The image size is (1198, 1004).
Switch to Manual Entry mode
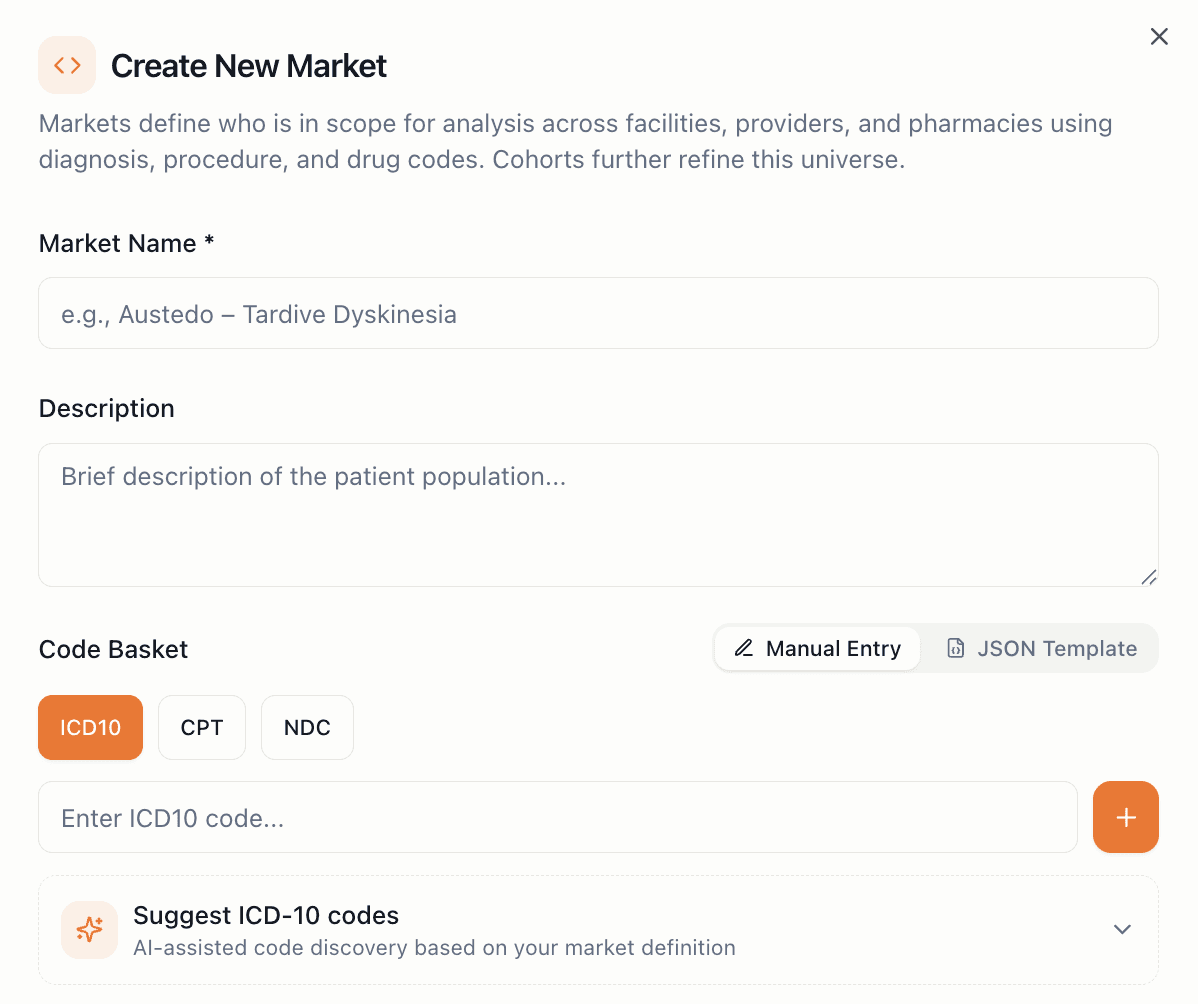coord(817,648)
